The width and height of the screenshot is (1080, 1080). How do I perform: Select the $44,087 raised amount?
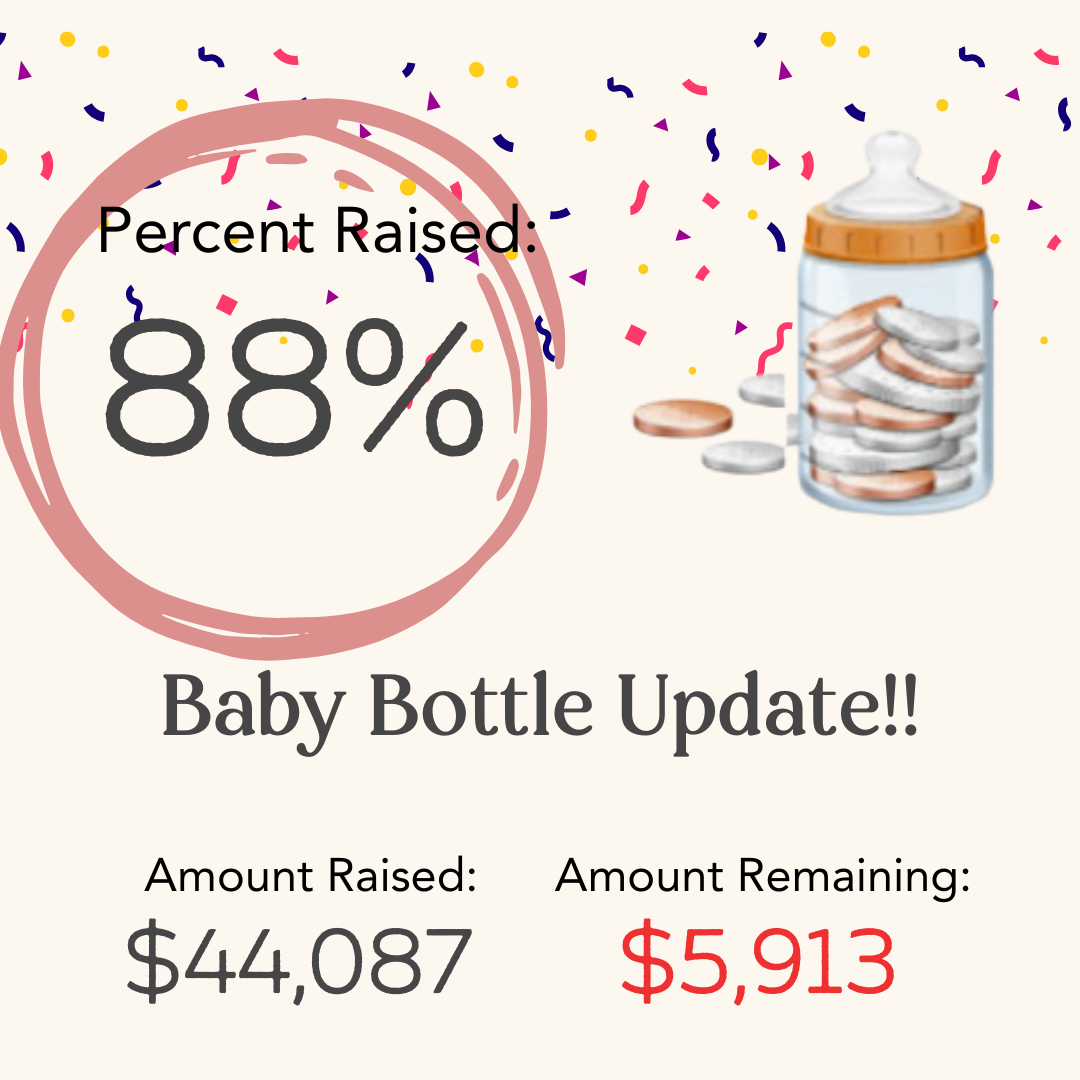pos(298,962)
